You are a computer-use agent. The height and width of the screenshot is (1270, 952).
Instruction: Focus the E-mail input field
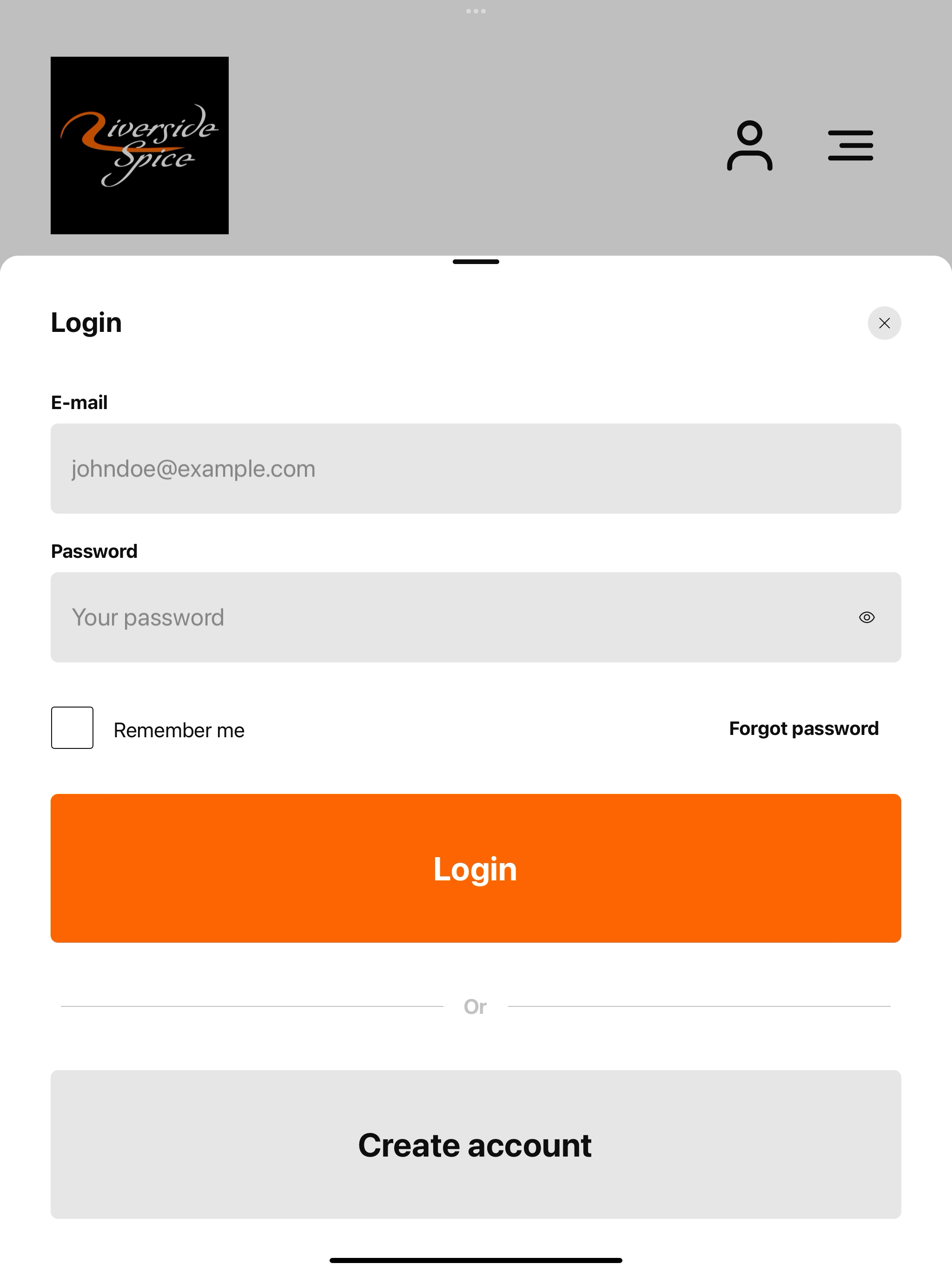[x=476, y=469]
